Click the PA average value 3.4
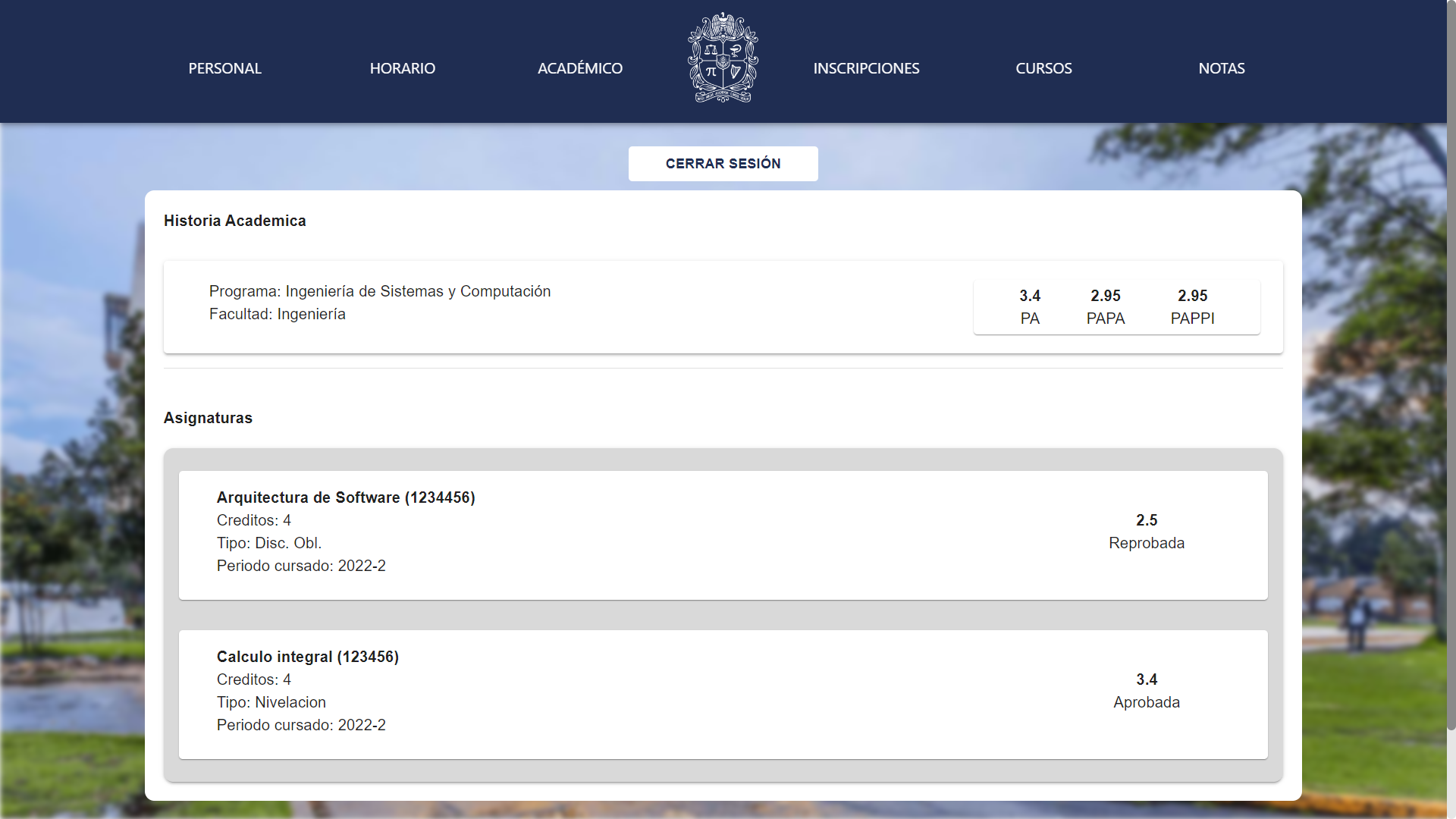1456x819 pixels. click(1029, 296)
